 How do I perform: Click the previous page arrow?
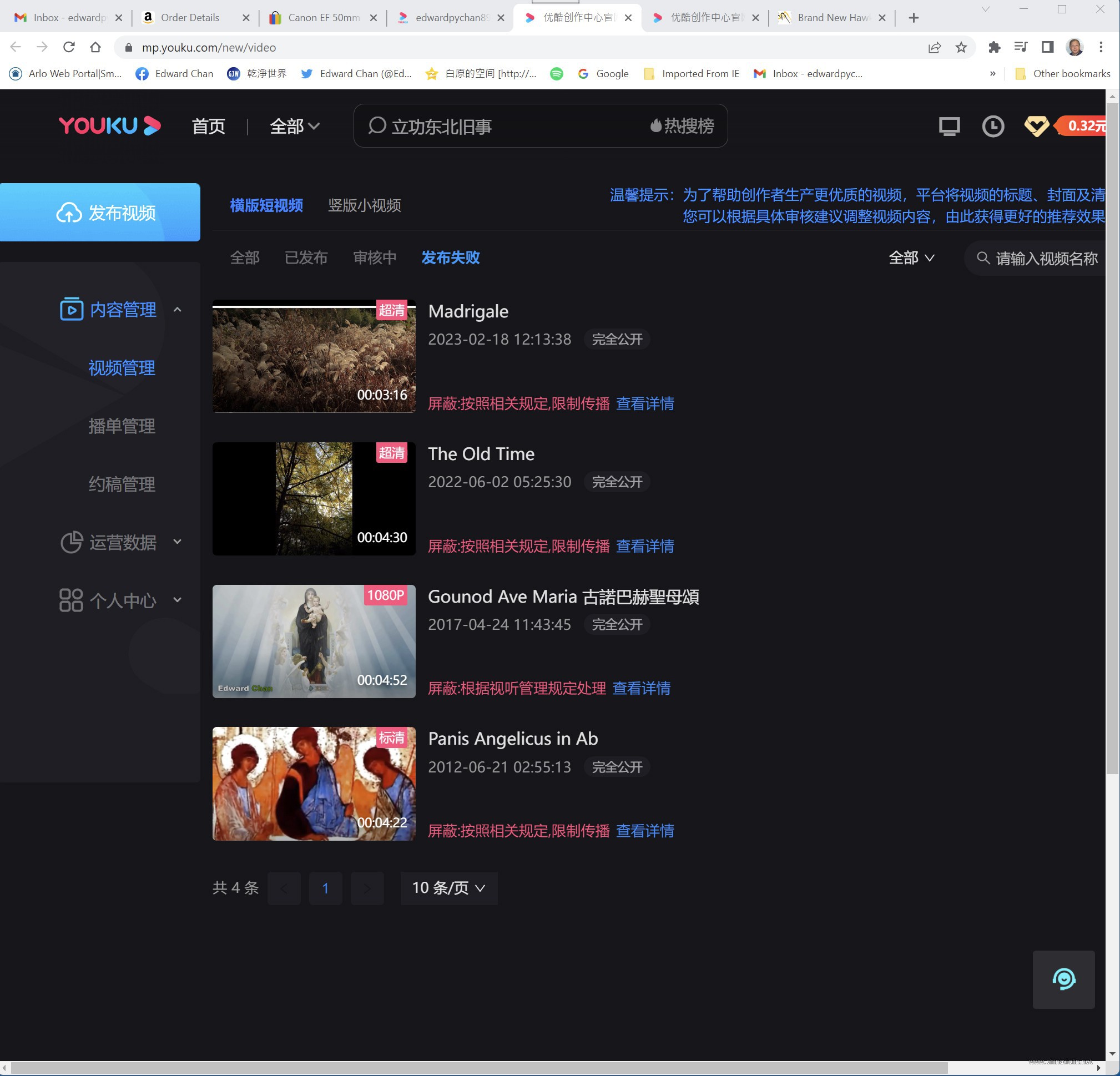tap(284, 887)
